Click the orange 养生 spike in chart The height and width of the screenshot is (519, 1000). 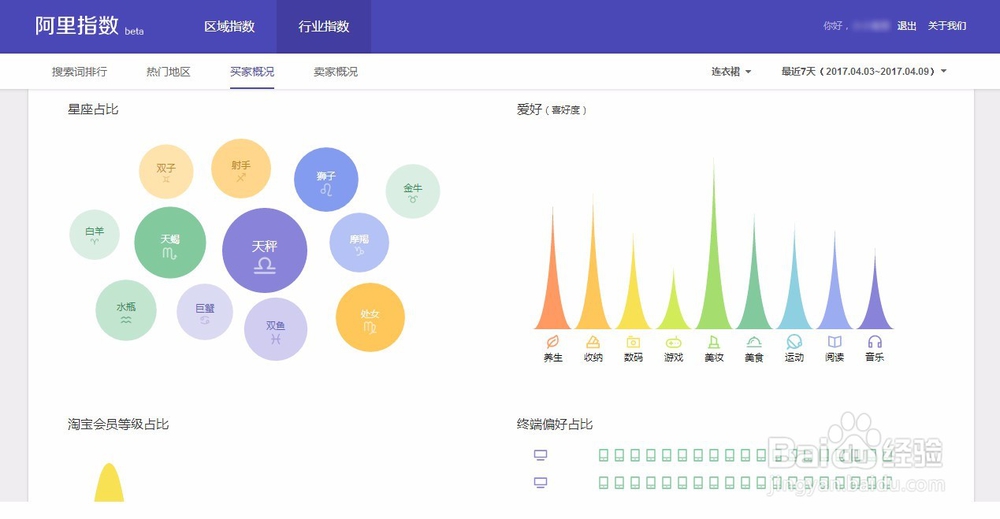pyautogui.click(x=553, y=293)
